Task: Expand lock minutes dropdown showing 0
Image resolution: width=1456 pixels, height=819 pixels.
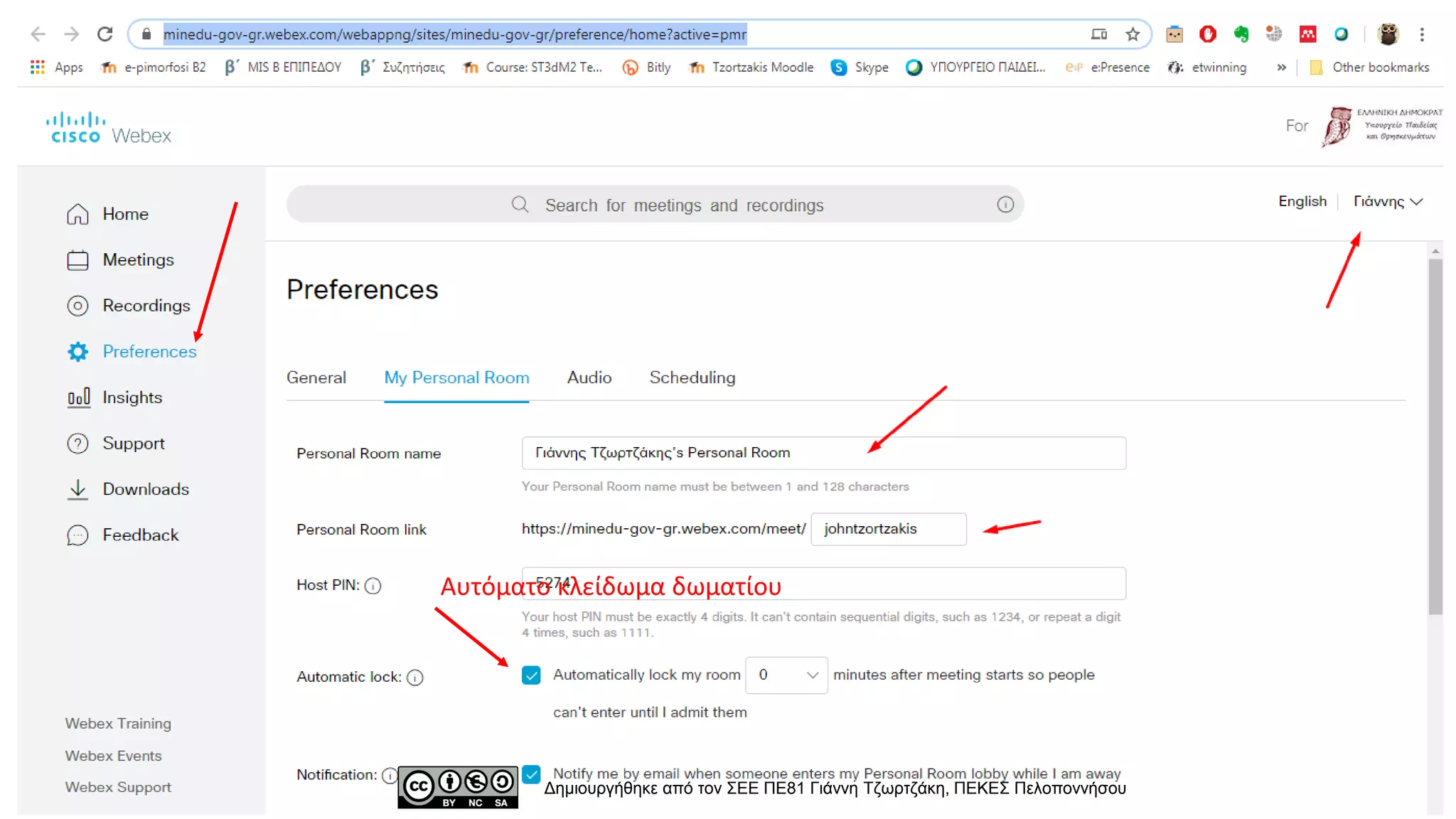Action: [786, 675]
